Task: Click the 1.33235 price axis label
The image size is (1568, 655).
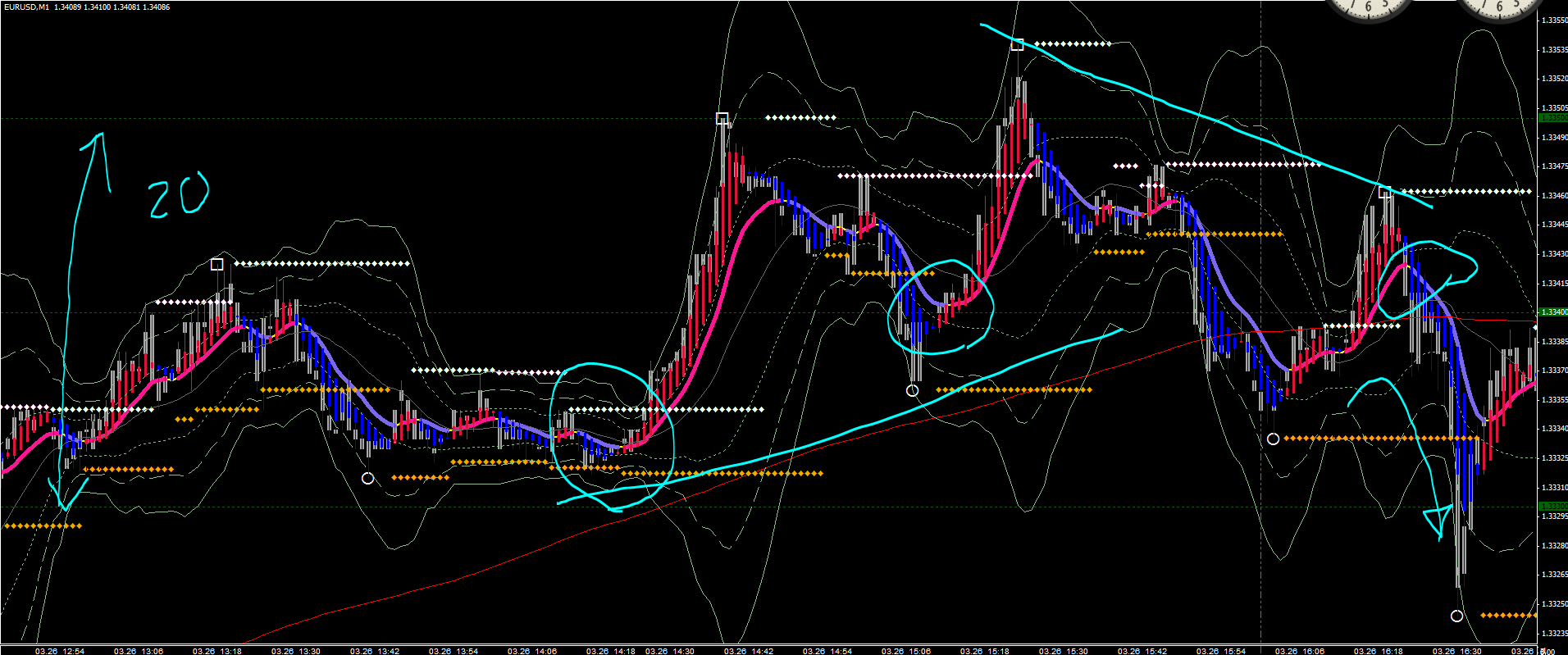Action: pos(1555,634)
